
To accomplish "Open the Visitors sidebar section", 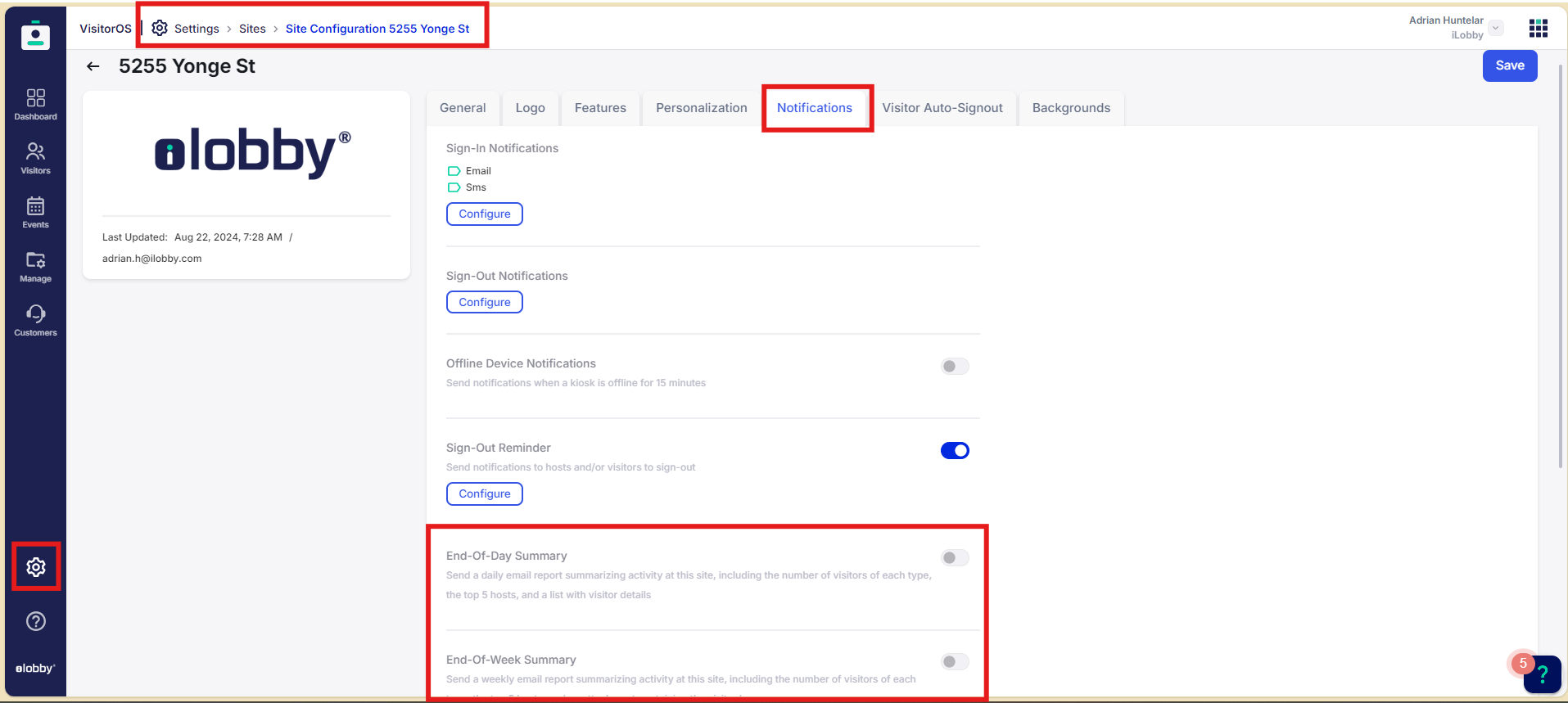I will coord(35,159).
